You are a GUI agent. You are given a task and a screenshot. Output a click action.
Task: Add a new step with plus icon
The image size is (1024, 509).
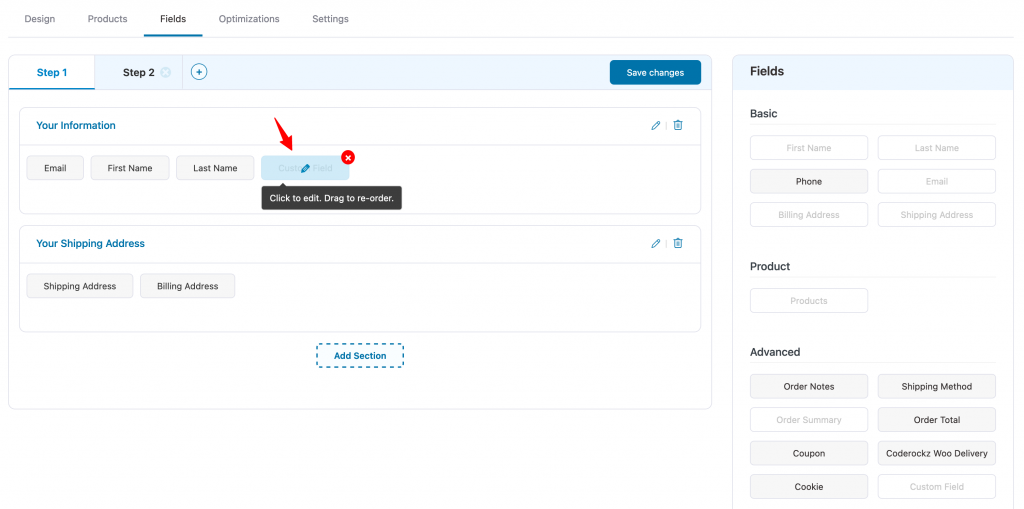click(x=199, y=72)
